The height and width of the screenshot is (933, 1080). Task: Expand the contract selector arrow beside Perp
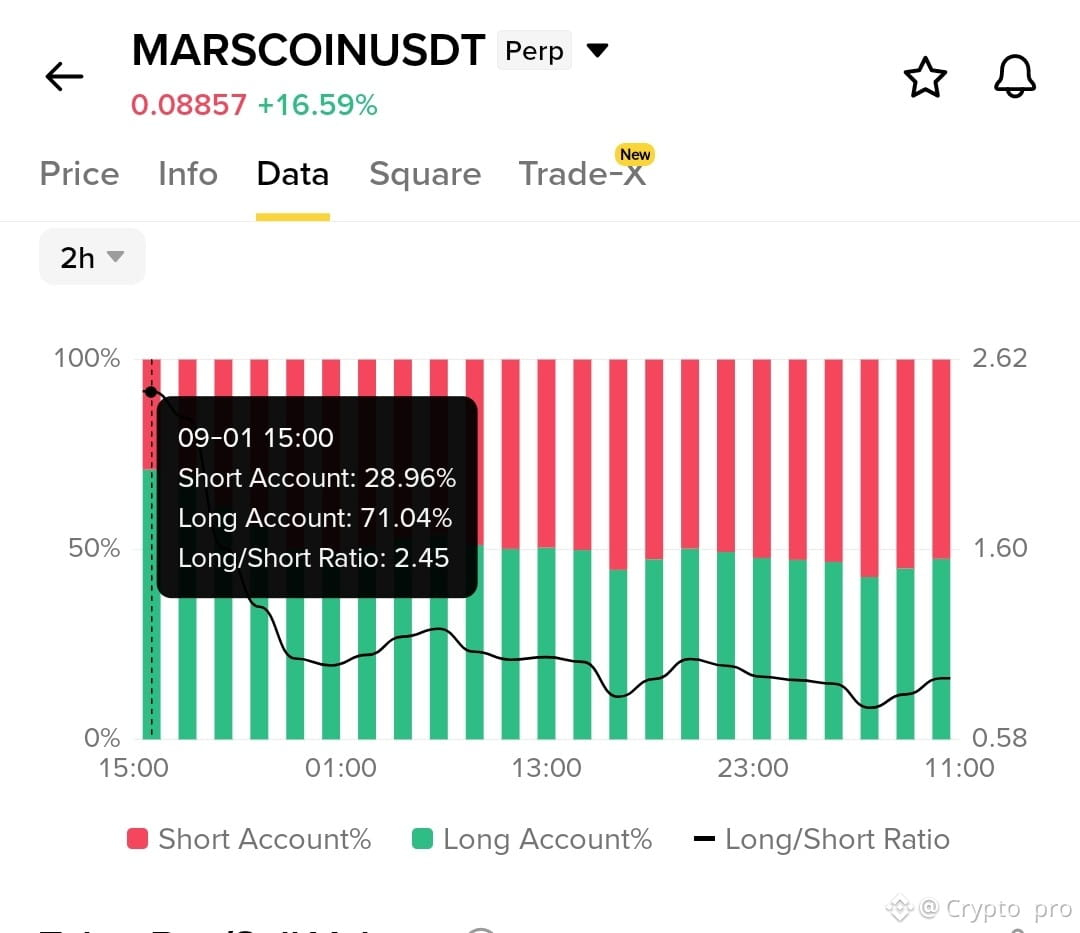pos(597,50)
